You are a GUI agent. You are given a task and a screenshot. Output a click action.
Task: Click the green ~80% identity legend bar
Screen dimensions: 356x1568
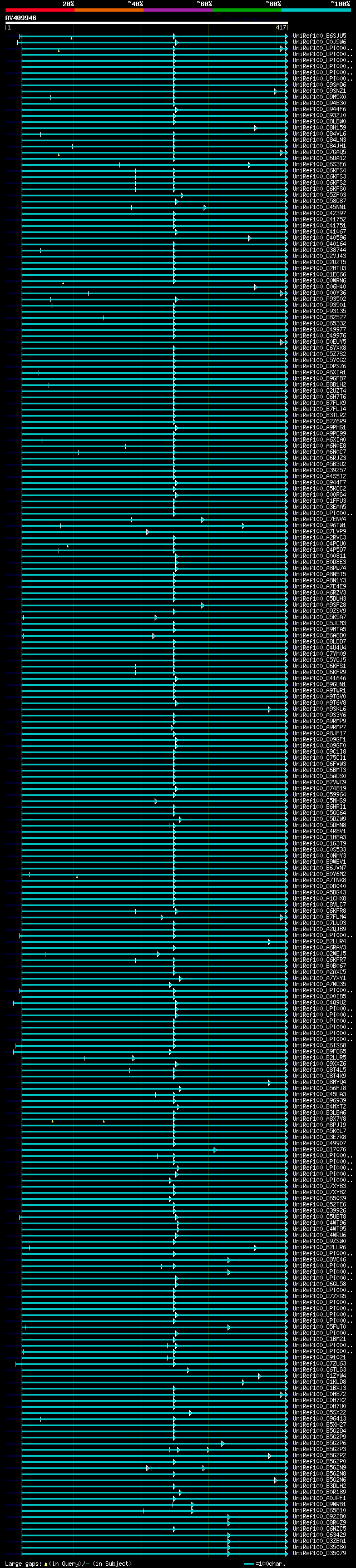(247, 10)
